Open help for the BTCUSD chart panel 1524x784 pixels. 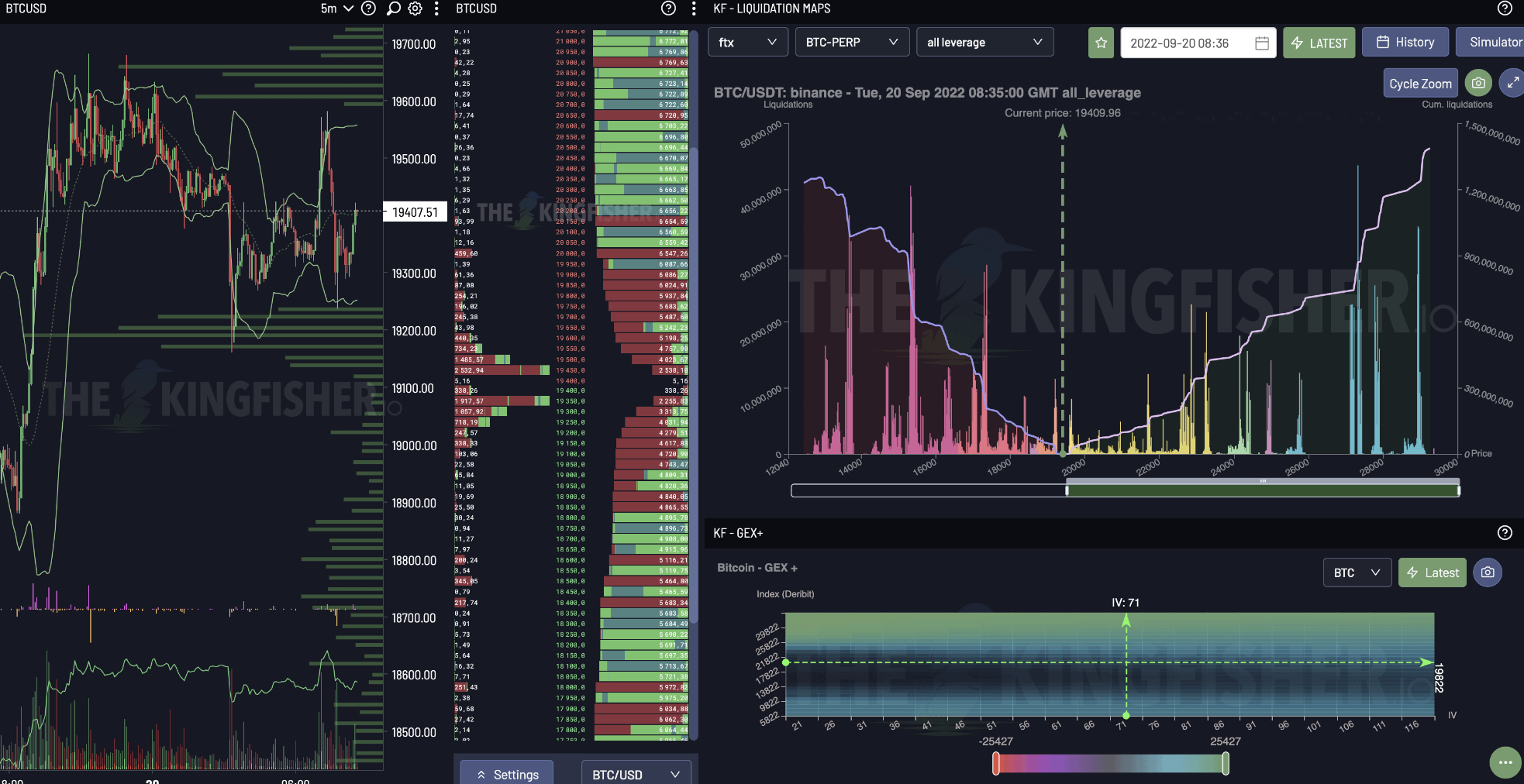[369, 9]
